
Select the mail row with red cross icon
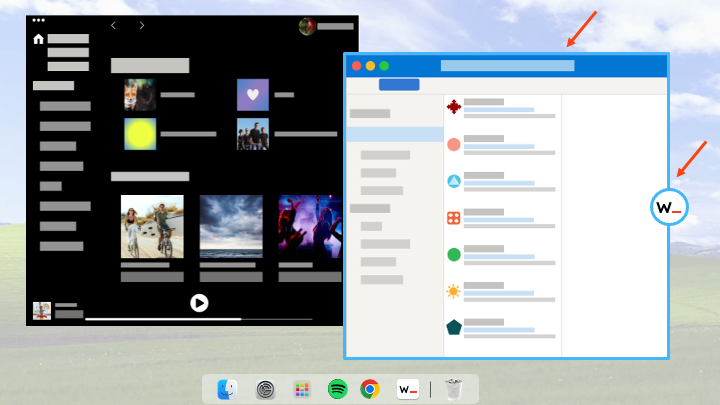[502, 108]
